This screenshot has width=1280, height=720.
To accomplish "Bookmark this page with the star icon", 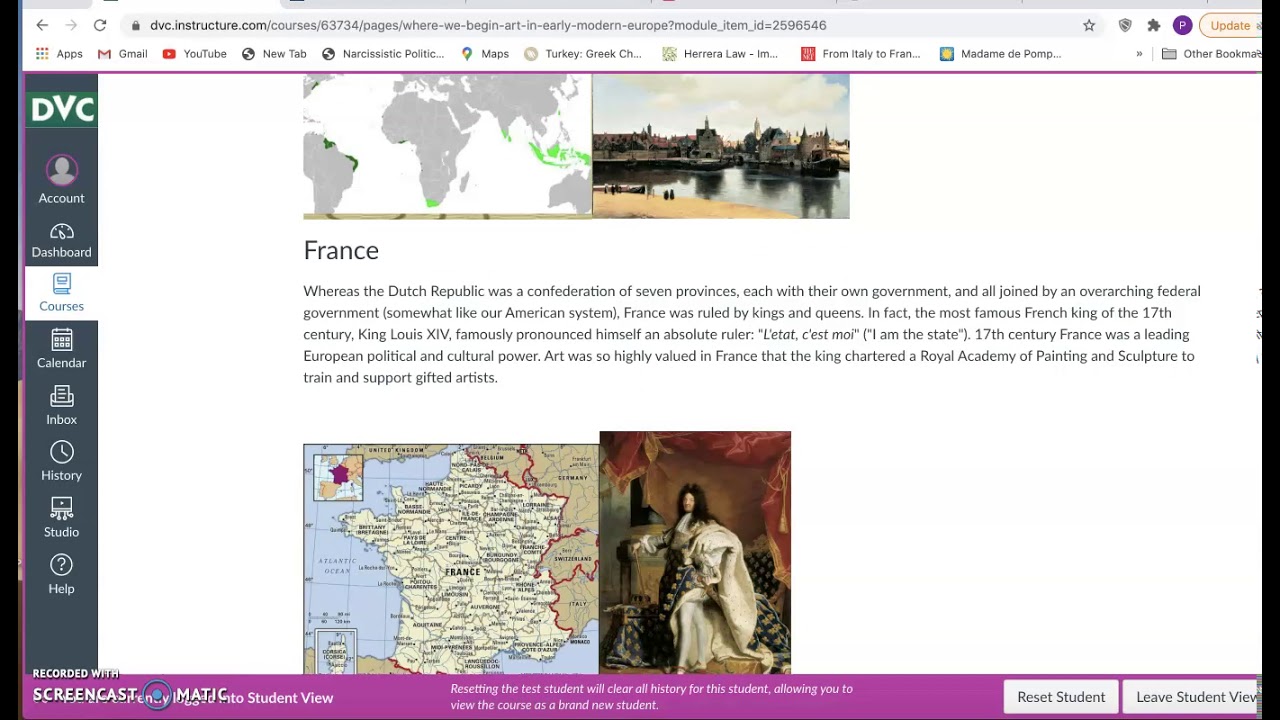I will (1089, 25).
